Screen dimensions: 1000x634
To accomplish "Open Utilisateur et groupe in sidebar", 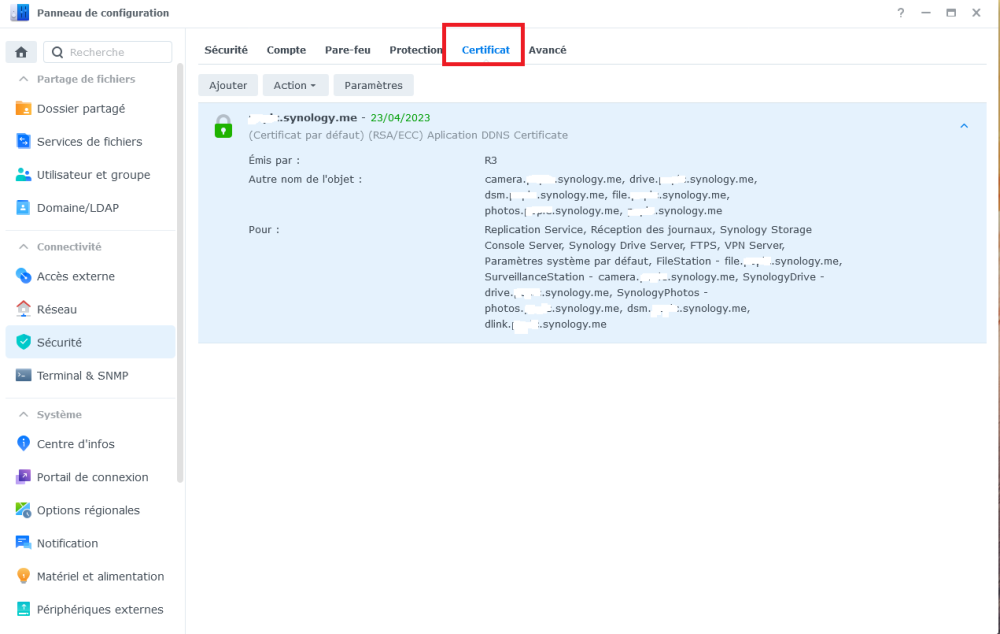I will tap(91, 175).
